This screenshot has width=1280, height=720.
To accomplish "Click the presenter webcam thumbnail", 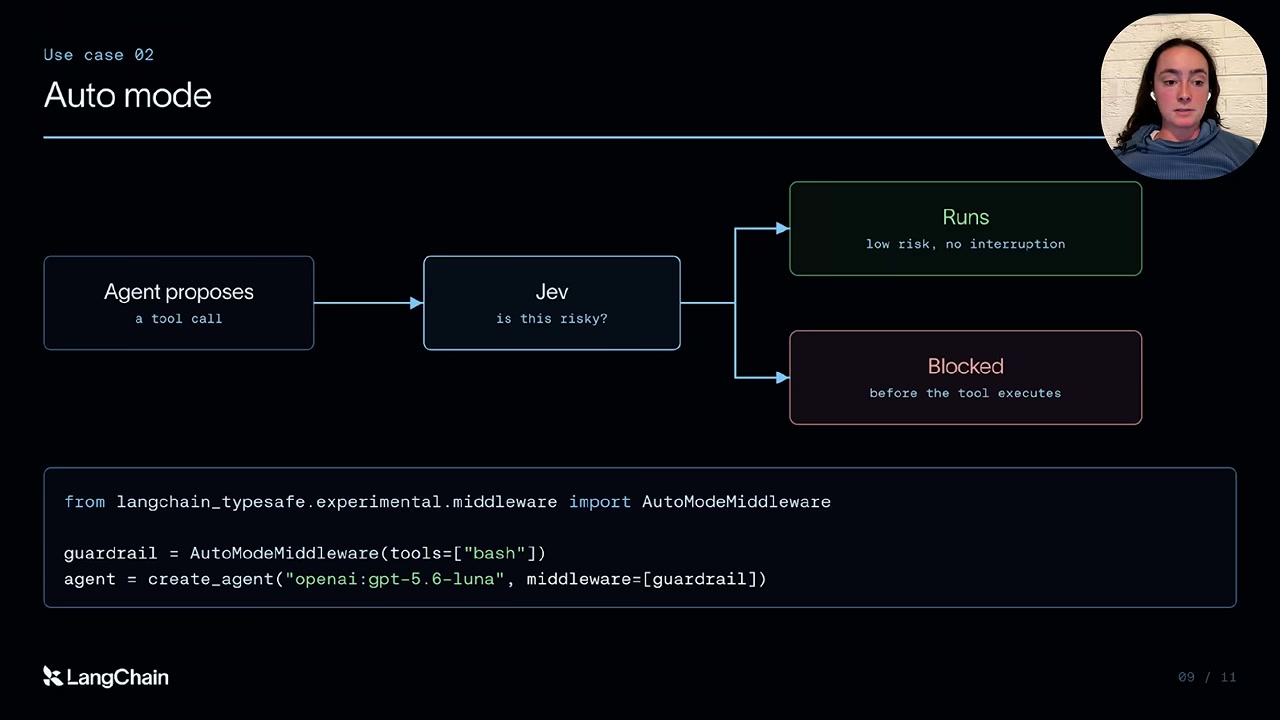I will (x=1184, y=96).
